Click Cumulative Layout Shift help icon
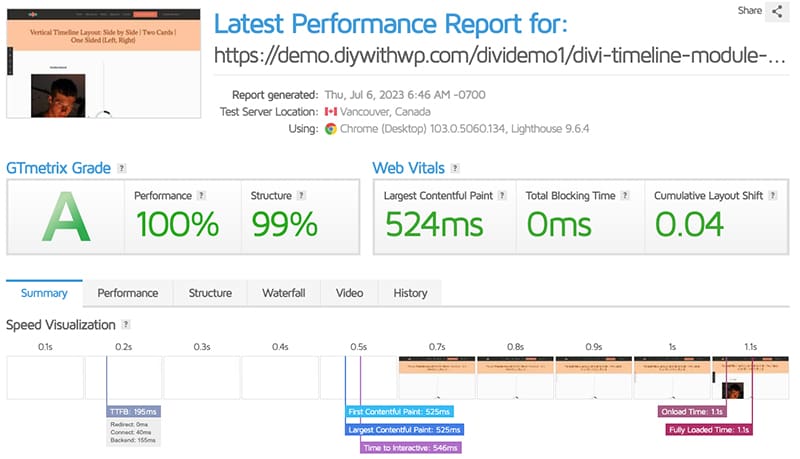Screen dimensions: 800x459 tap(772, 195)
